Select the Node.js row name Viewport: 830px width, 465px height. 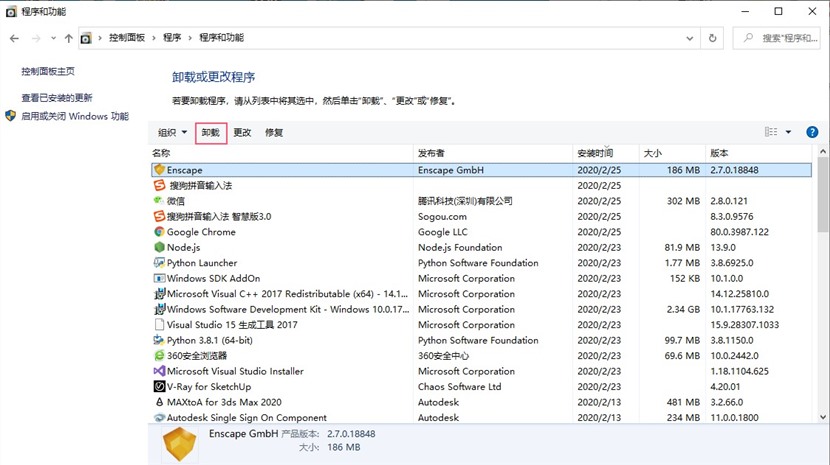tap(184, 247)
